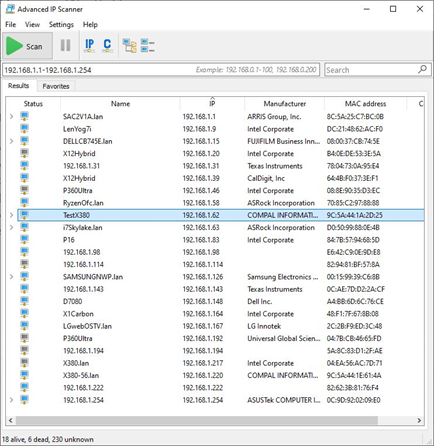Open the Settings menu

point(61,25)
